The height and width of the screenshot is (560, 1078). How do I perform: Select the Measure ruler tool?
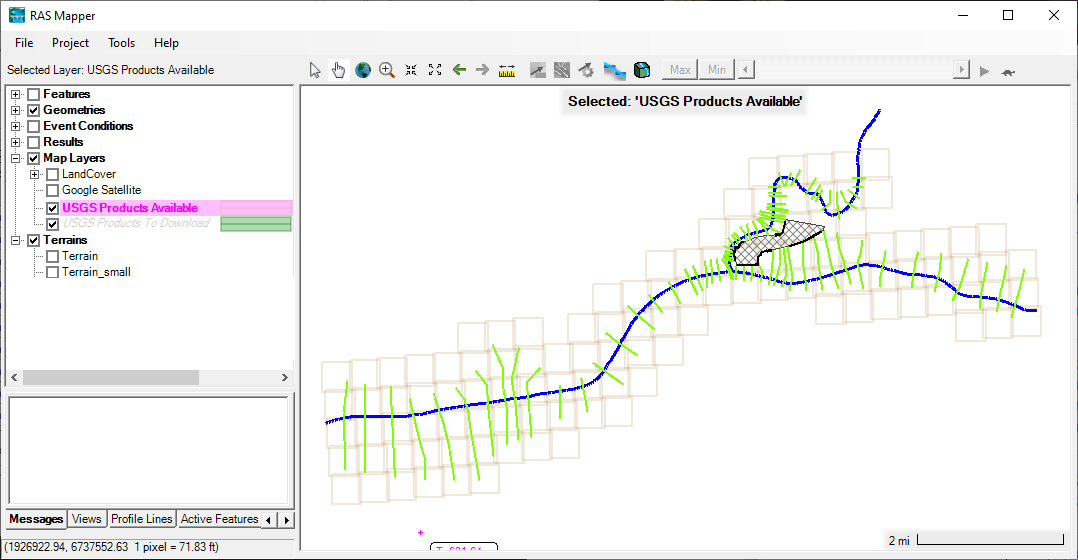click(506, 70)
